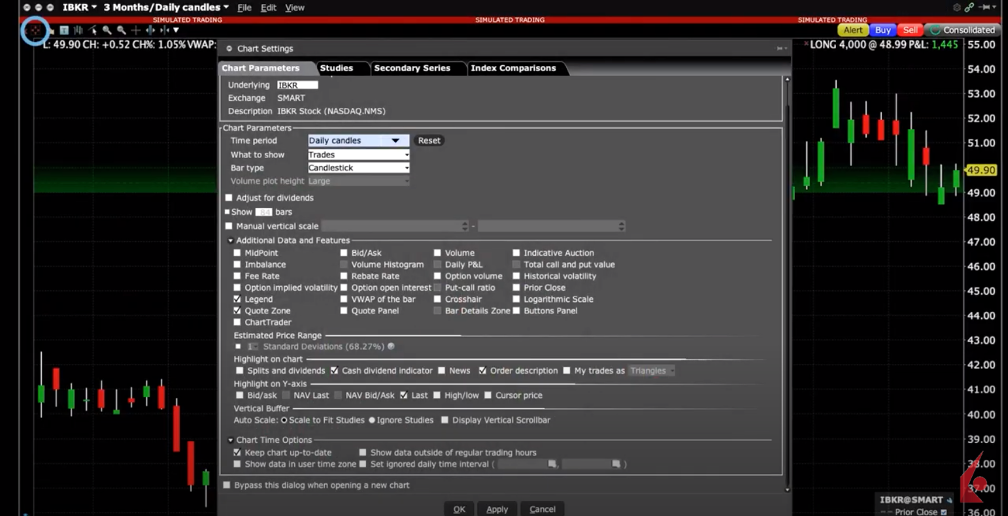Click the Apply button

point(497,509)
